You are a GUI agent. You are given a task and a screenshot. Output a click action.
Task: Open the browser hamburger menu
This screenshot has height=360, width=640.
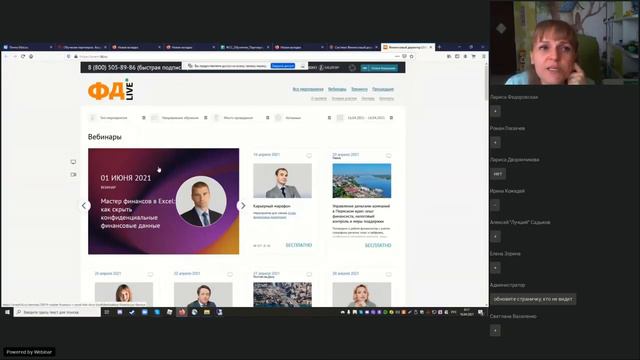[x=484, y=56]
